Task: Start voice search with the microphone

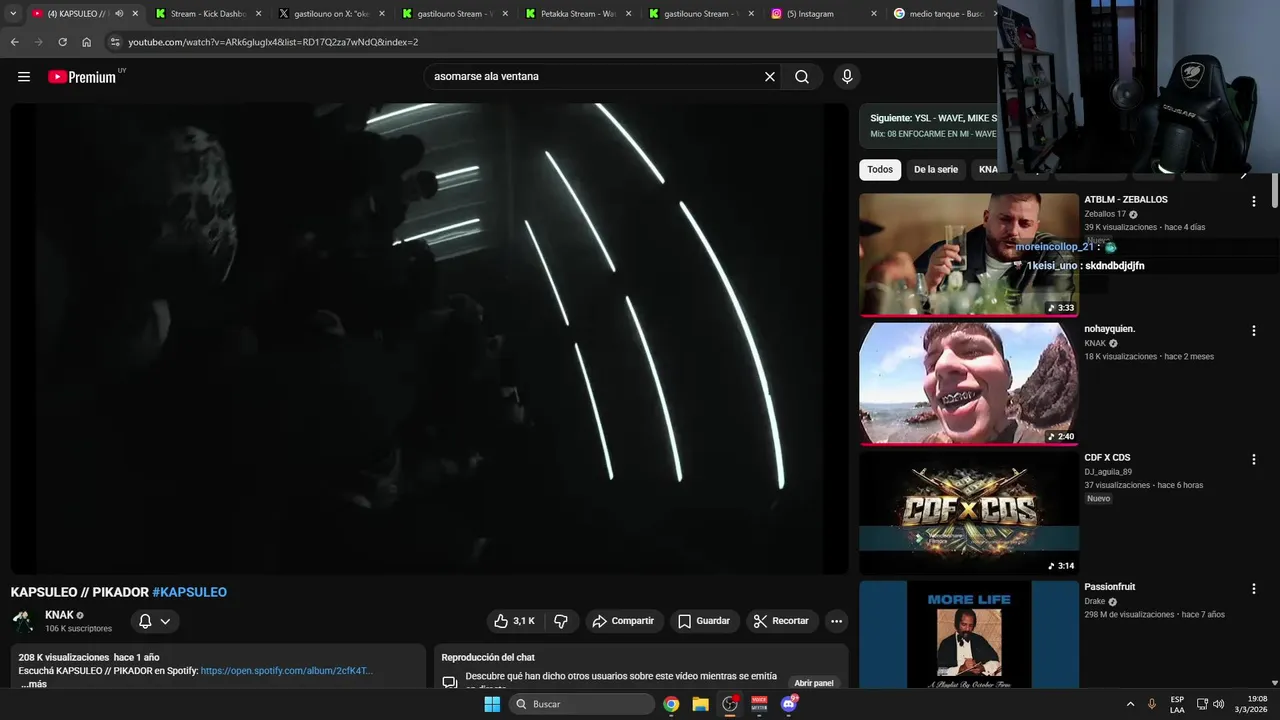Action: [847, 77]
